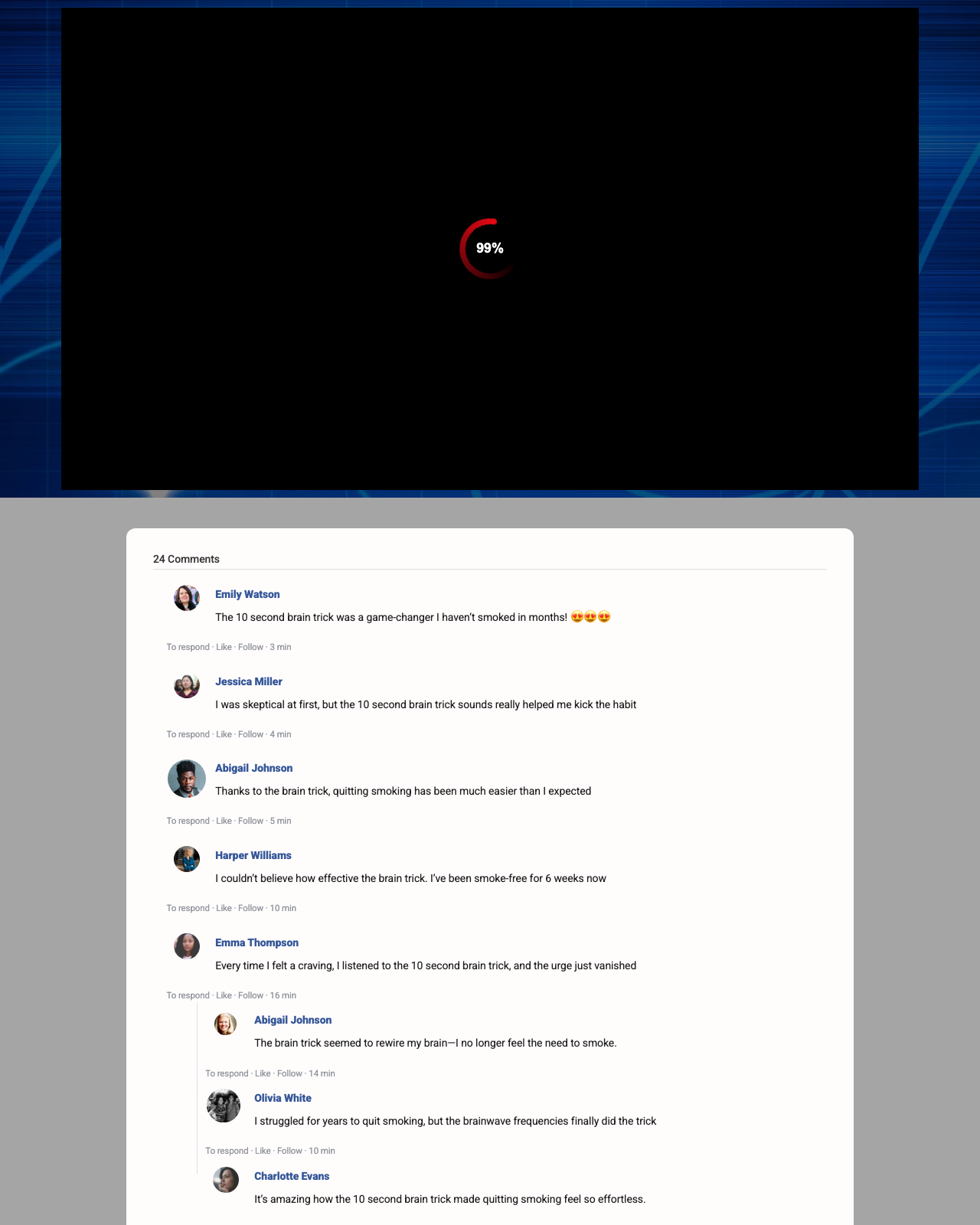Click '10 min' timestamp under Harper Williams' comment

(x=283, y=908)
